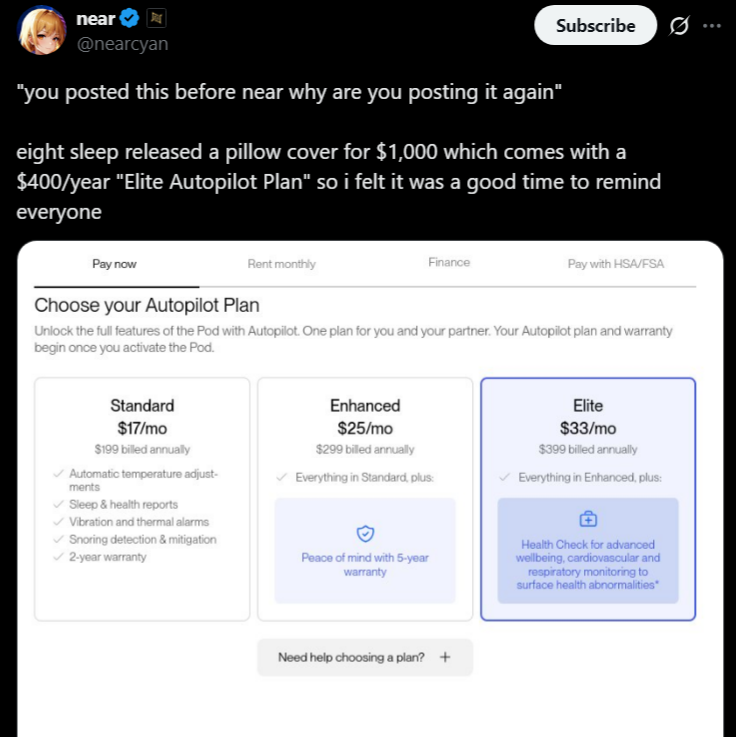The height and width of the screenshot is (737, 736).
Task: Click the blue verified checkmark badge
Action: click(x=130, y=18)
